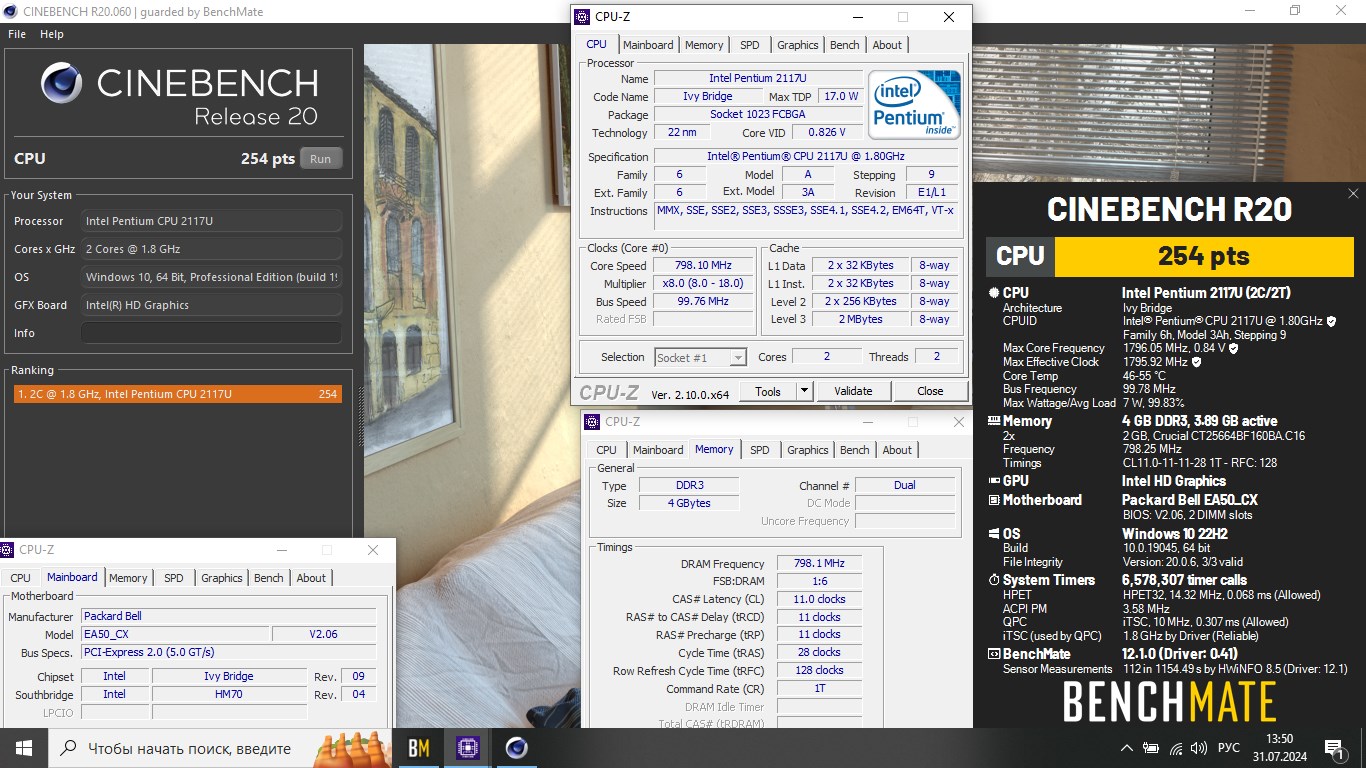This screenshot has width=1366, height=768.
Task: Click Processor field Intel Pentium CPU 2117U
Action: 211,221
